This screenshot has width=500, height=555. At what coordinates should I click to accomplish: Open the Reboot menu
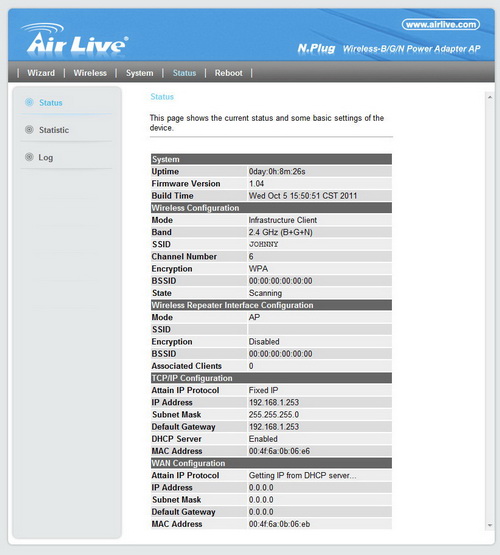point(229,73)
